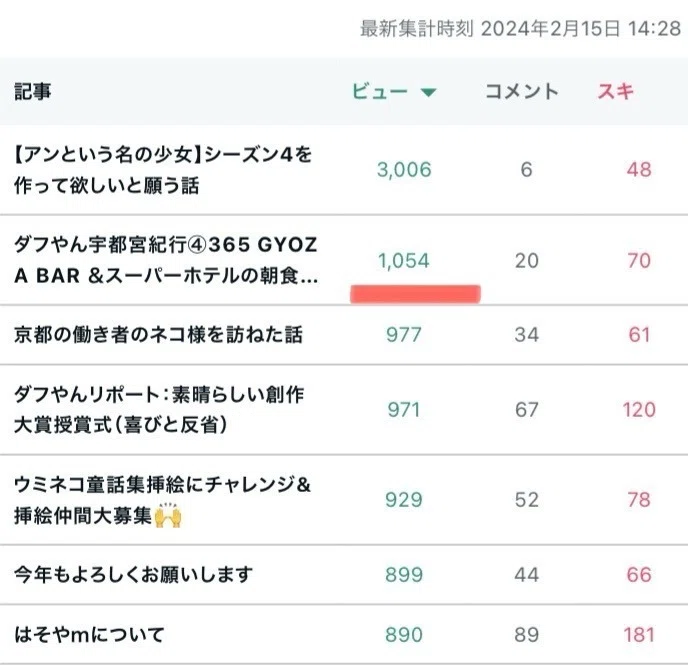
Task: Click the ビュー sort arrow icon
Action: pyautogui.click(x=428, y=92)
